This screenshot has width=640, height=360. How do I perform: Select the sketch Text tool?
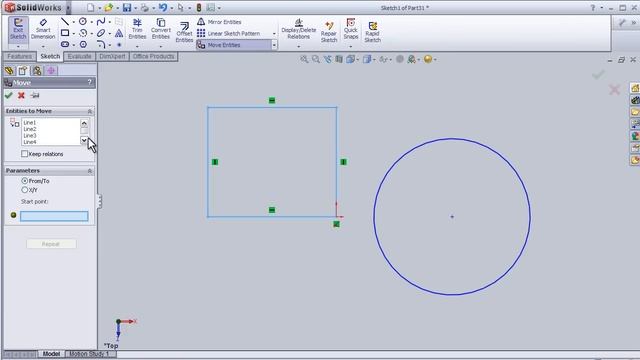[119, 33]
